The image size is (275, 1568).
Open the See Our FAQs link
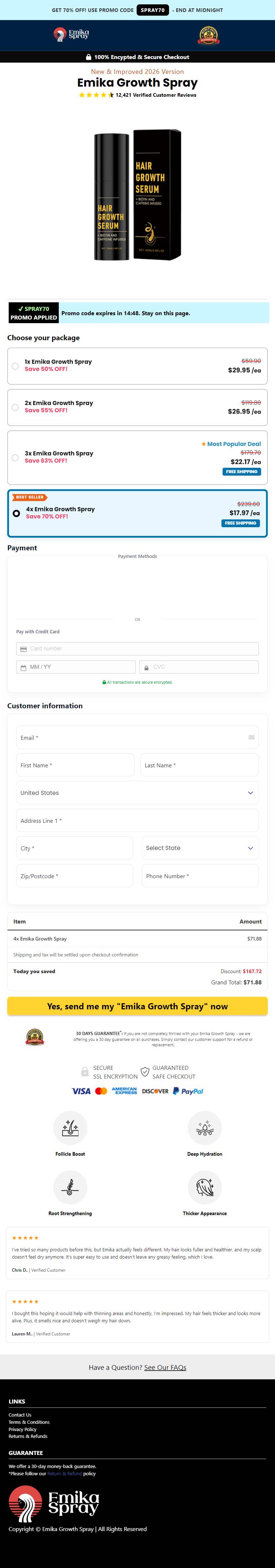click(165, 1367)
